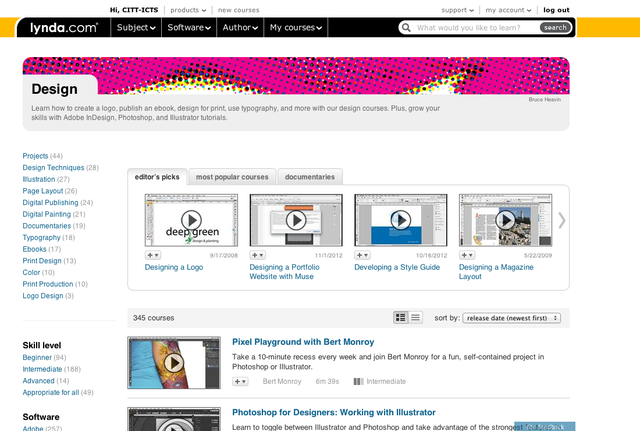Click Intermediate level label under Pixel Playground
The width and height of the screenshot is (640, 431).
click(x=386, y=382)
